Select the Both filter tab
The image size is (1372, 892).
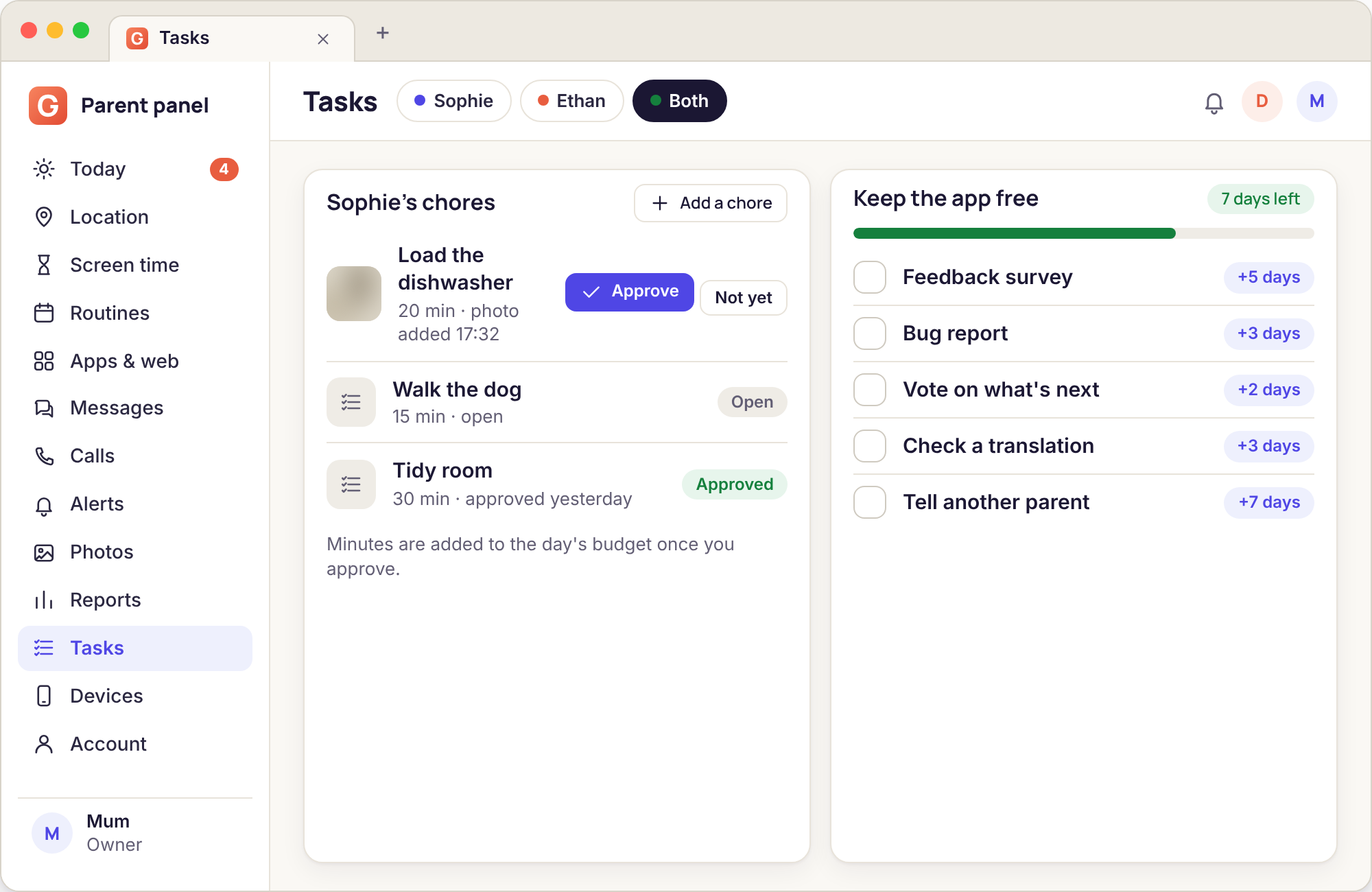click(x=680, y=101)
